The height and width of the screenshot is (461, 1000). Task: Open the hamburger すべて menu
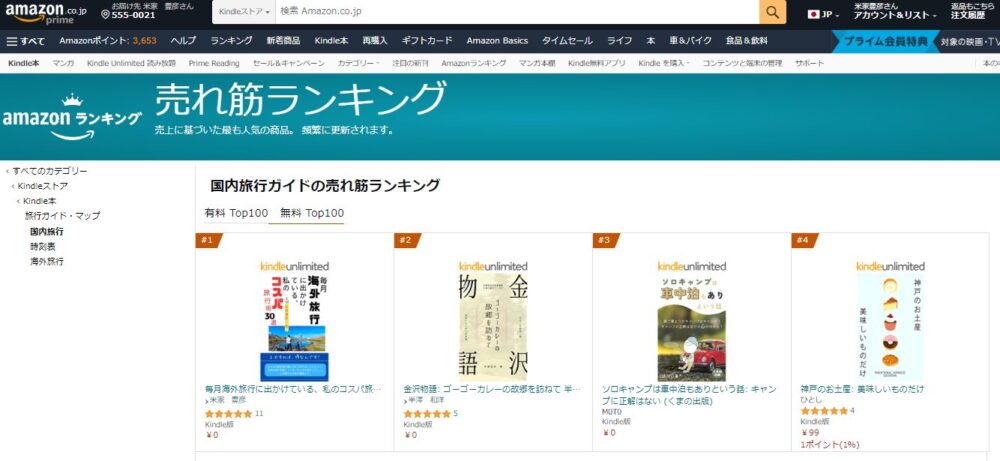pos(26,41)
